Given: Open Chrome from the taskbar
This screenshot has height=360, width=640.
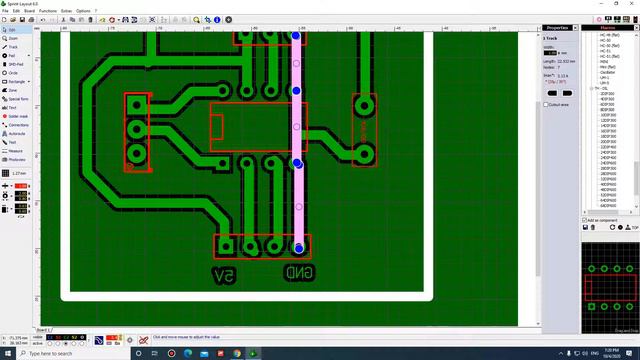Looking at the screenshot, I should click(237, 353).
